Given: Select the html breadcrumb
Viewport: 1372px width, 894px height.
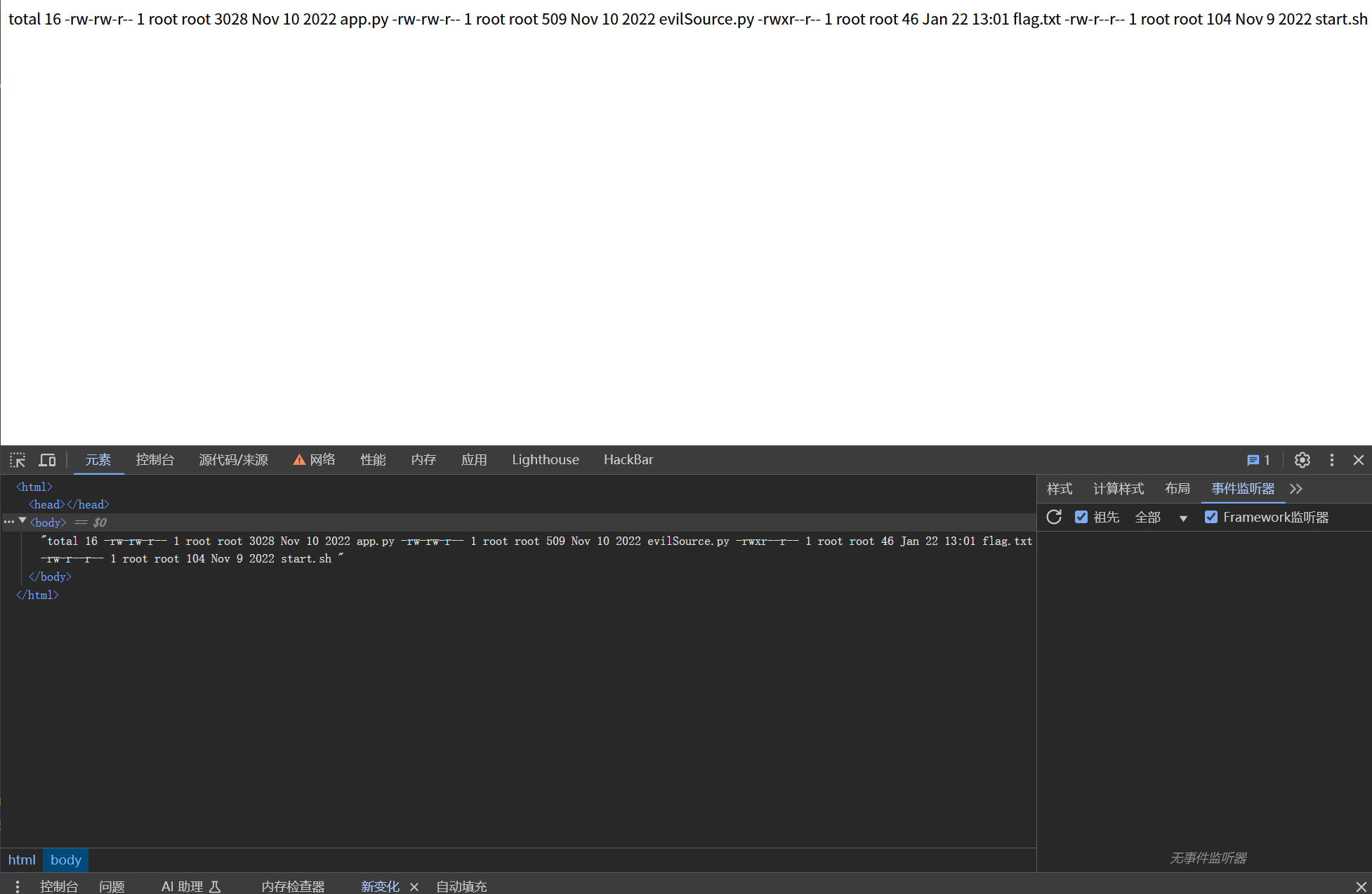Looking at the screenshot, I should (22, 860).
